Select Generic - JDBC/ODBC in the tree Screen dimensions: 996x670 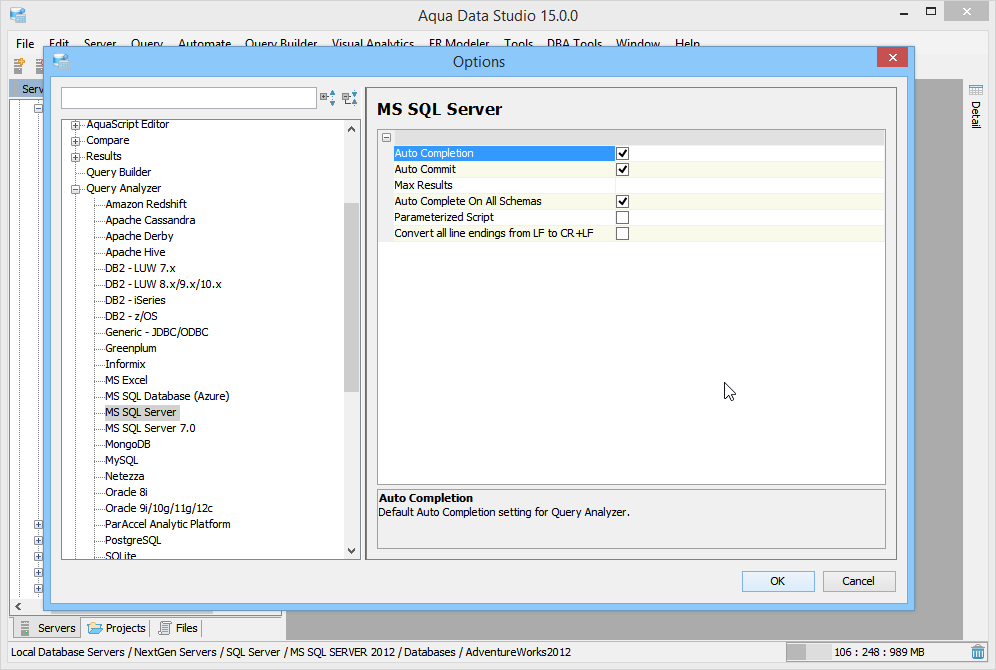pyautogui.click(x=157, y=332)
